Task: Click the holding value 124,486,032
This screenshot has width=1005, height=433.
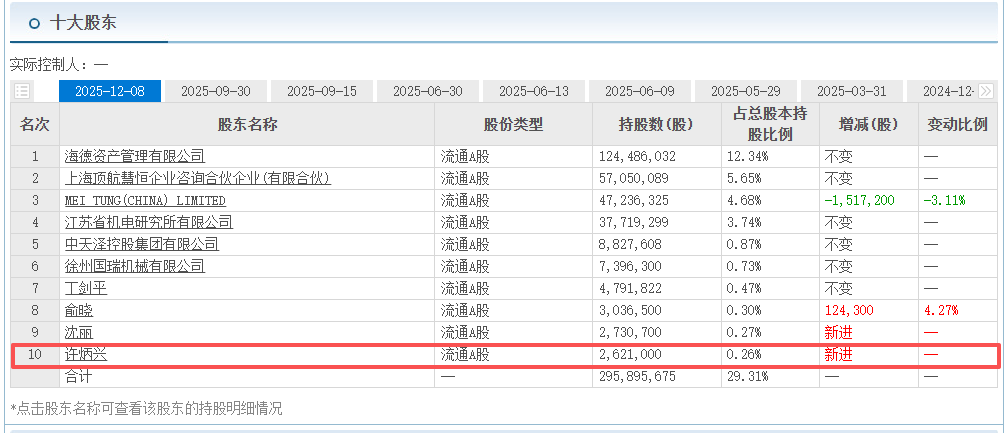Action: [637, 156]
